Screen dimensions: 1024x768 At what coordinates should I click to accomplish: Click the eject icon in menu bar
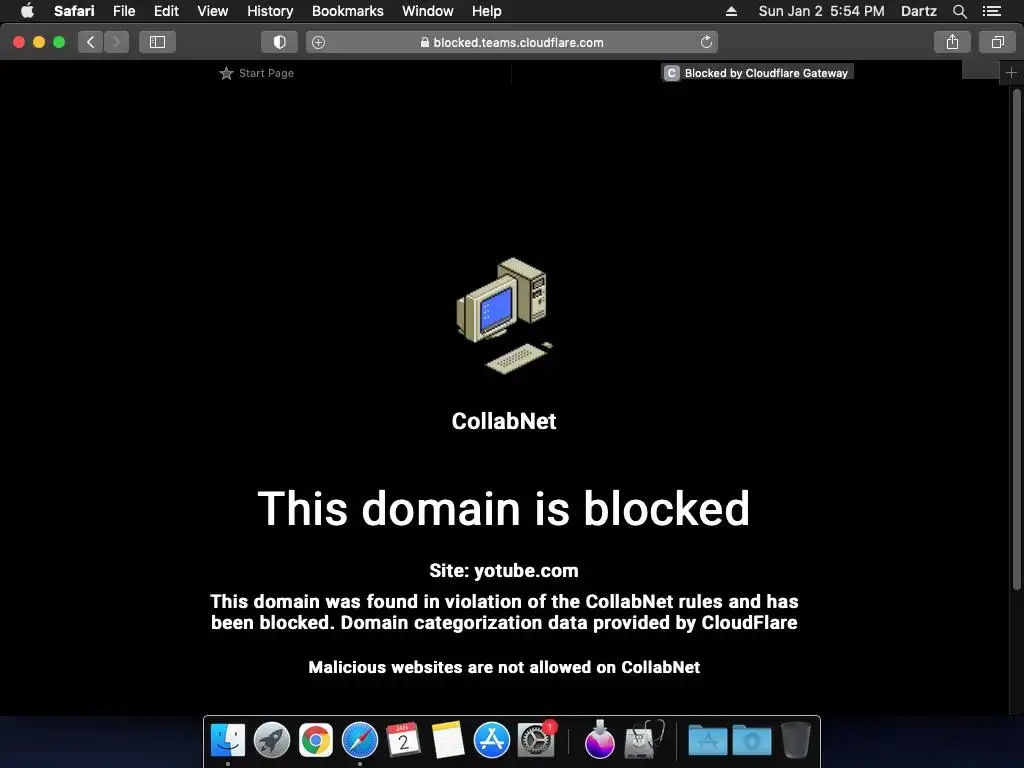click(731, 11)
